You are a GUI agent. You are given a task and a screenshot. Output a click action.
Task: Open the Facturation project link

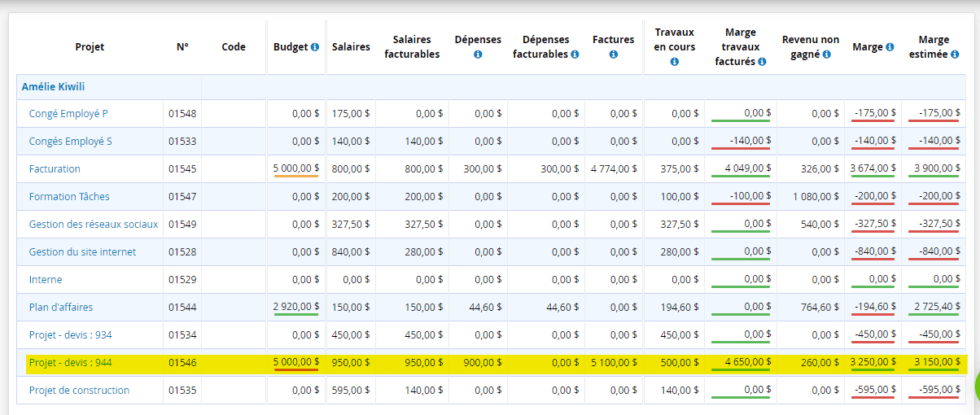tap(55, 169)
